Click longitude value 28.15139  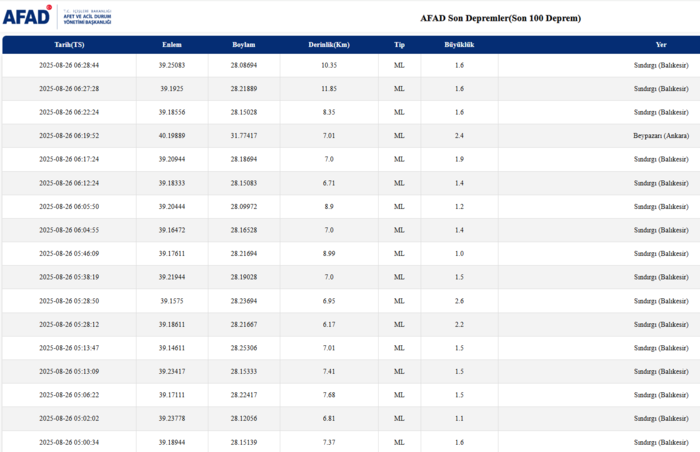(x=244, y=443)
